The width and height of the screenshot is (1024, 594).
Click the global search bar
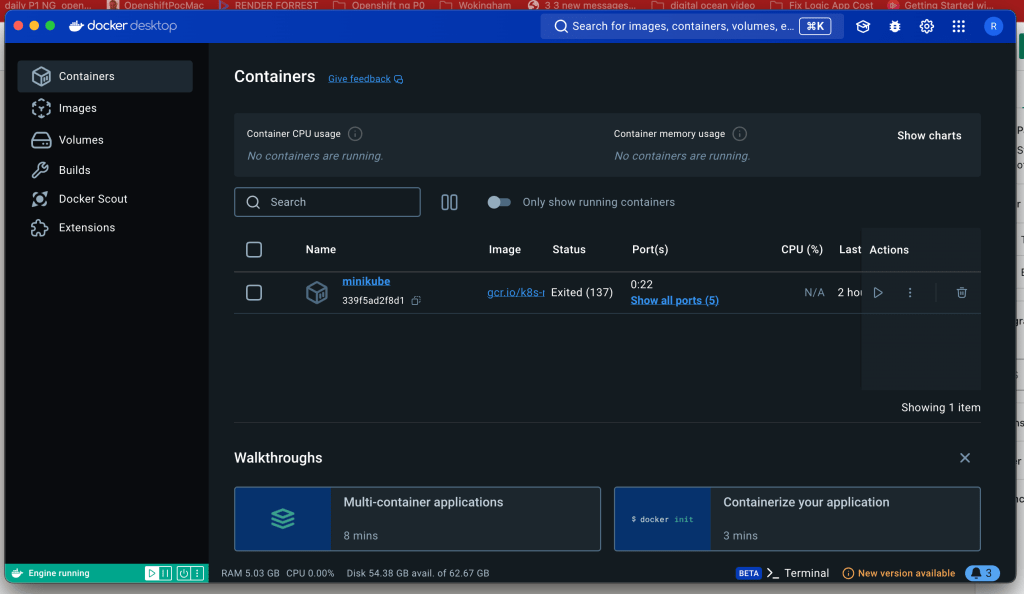(692, 26)
